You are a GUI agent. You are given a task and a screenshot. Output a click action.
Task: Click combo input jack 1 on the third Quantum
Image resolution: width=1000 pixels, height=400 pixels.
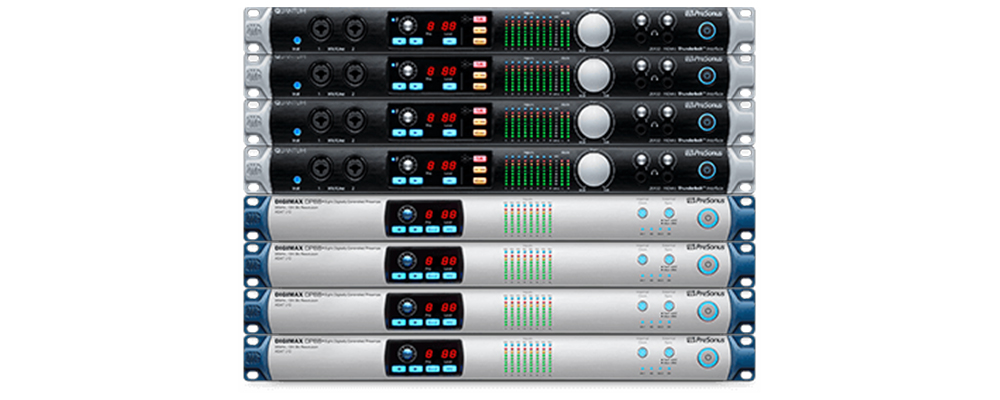[x=321, y=121]
